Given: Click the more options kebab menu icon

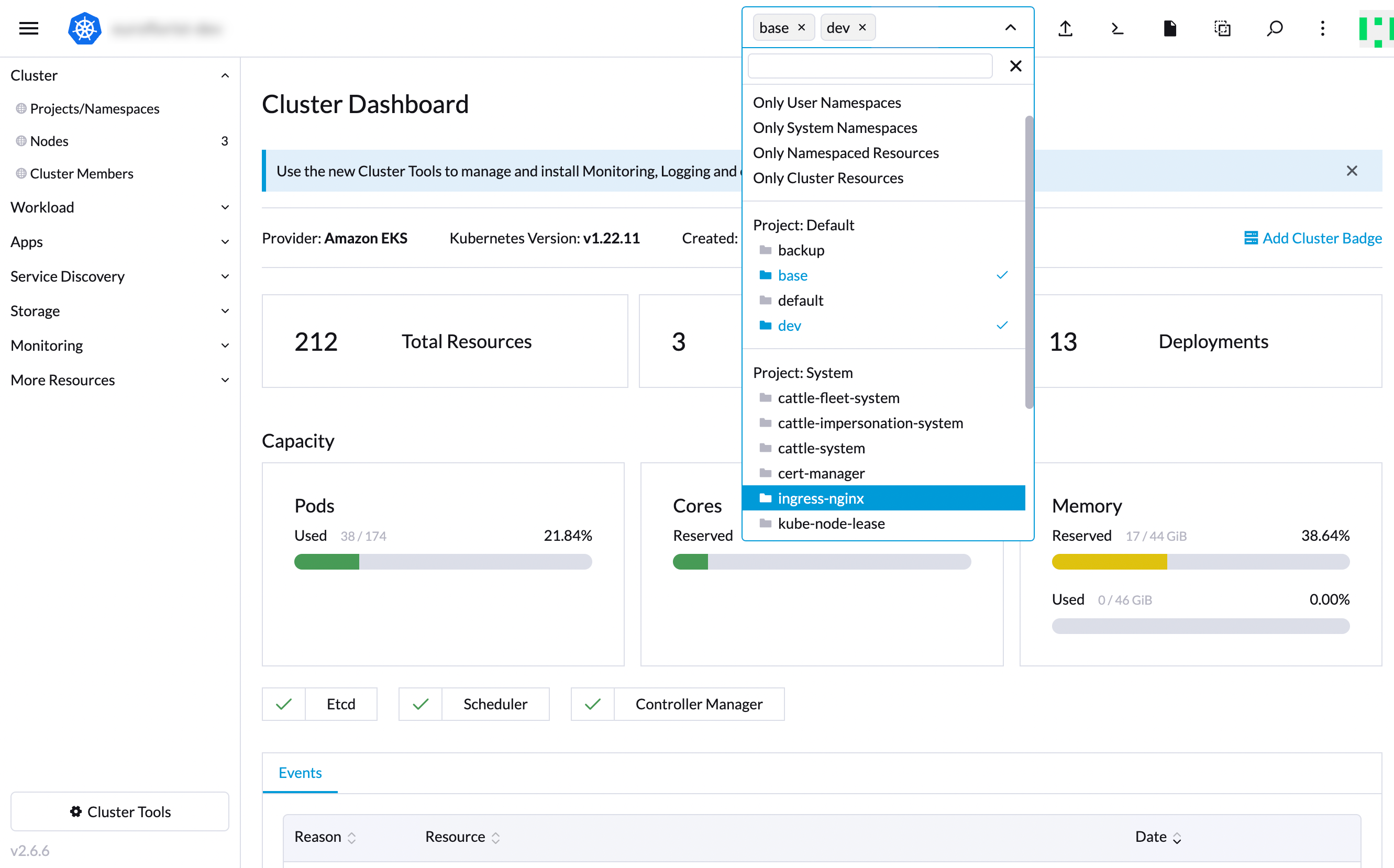Looking at the screenshot, I should (1323, 27).
